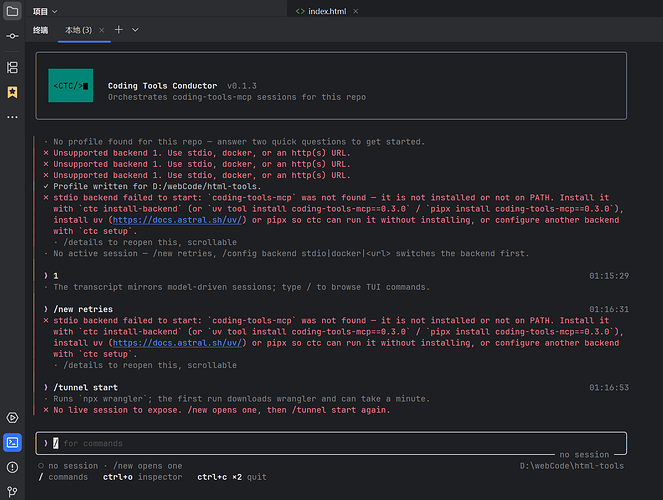The image size is (663, 500).
Task: Click the CTC teal logo
Action: click(x=71, y=85)
